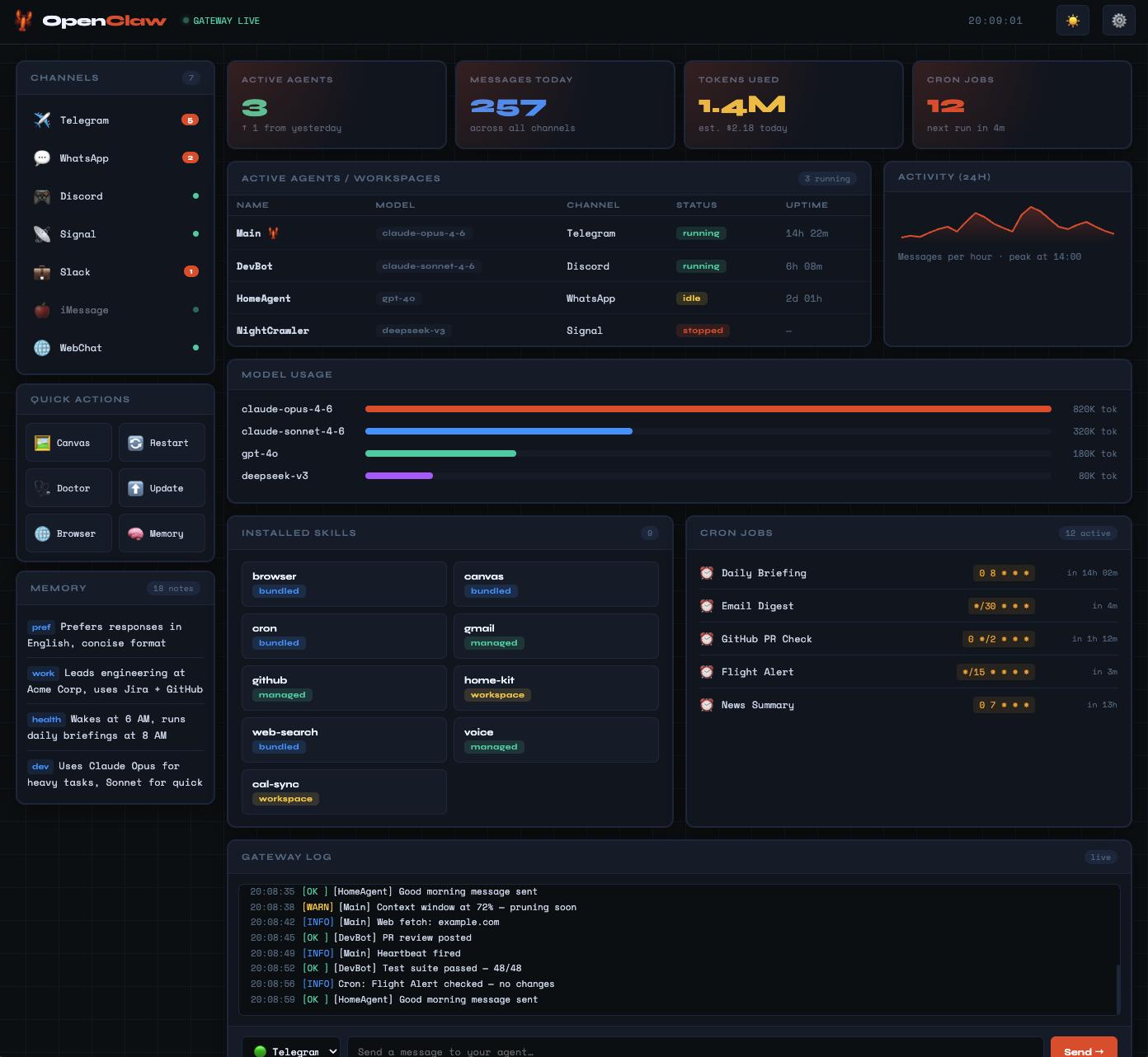Click the lobster icon beside Main agent
This screenshot has width=1148, height=1057.
273,233
